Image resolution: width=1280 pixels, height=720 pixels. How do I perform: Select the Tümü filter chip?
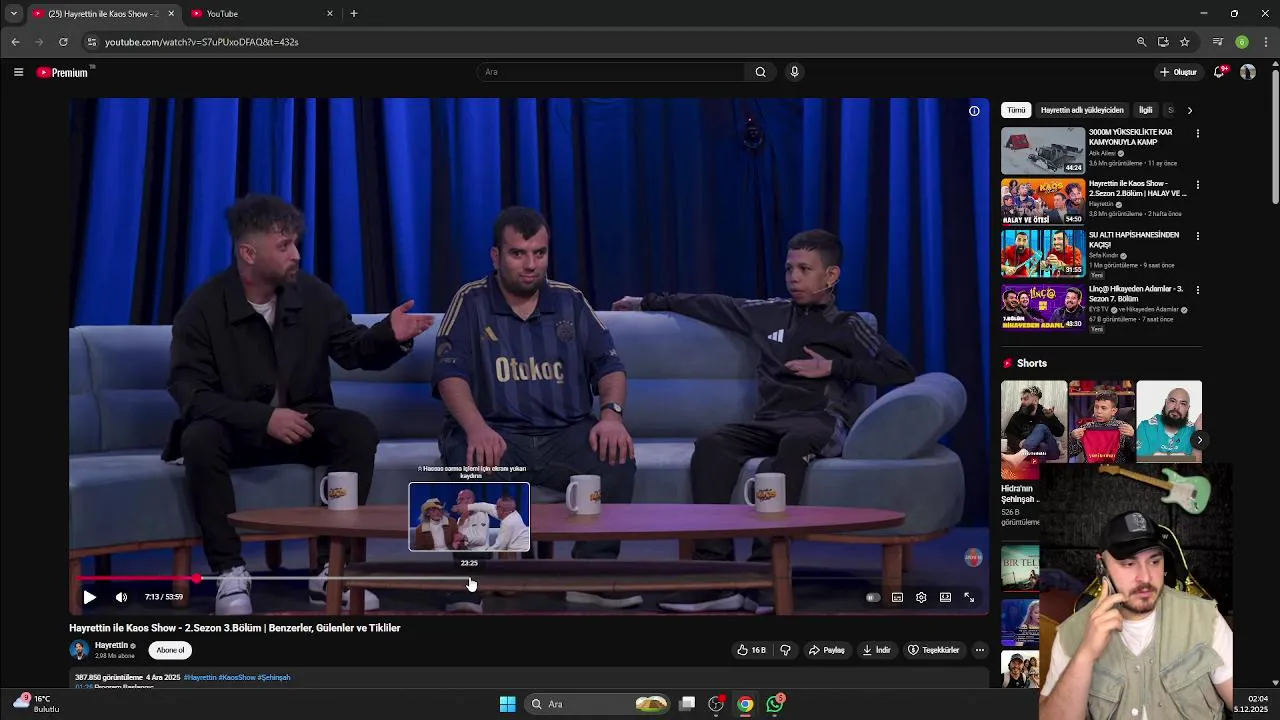1016,110
